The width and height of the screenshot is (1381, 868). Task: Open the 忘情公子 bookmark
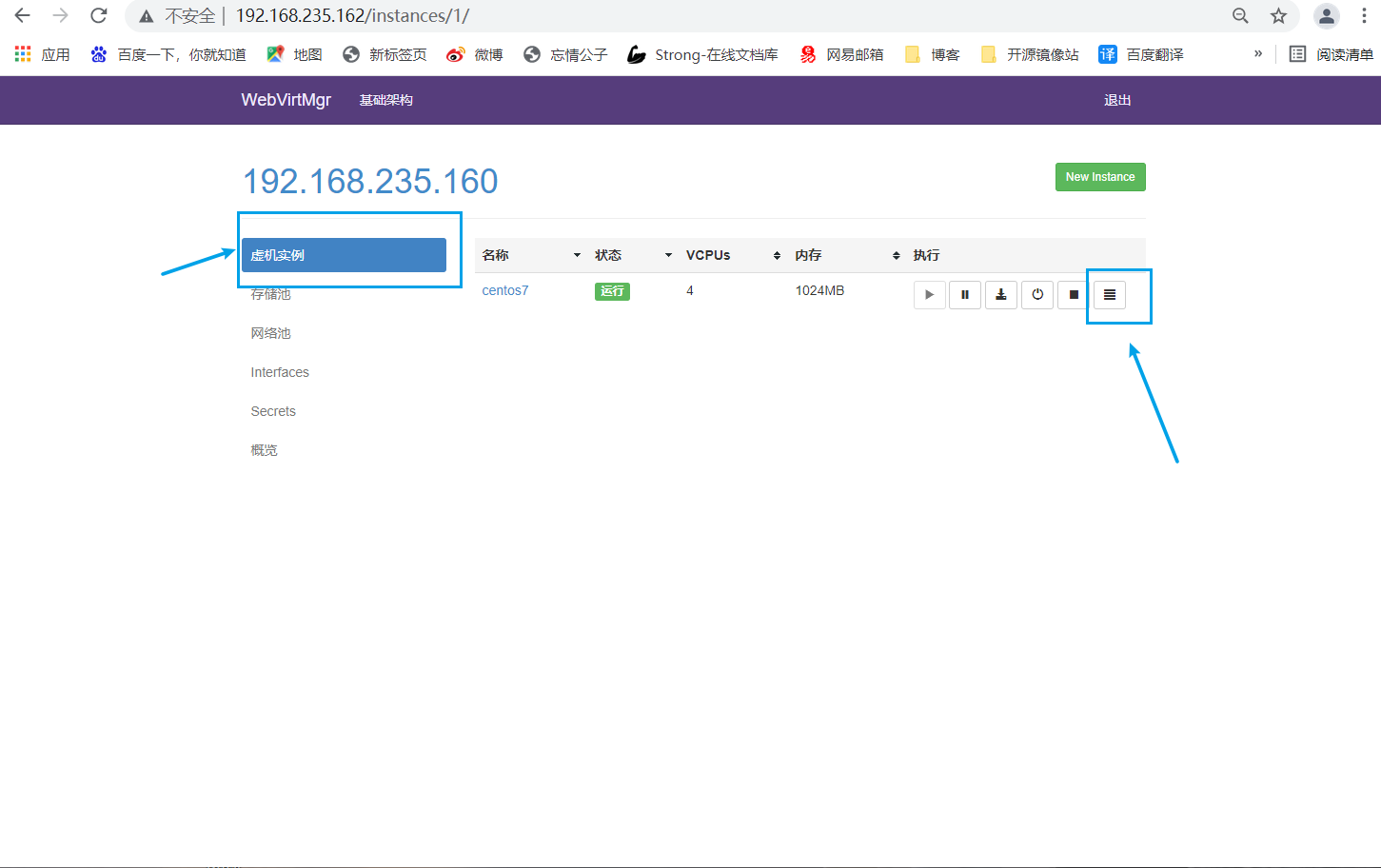[x=565, y=54]
